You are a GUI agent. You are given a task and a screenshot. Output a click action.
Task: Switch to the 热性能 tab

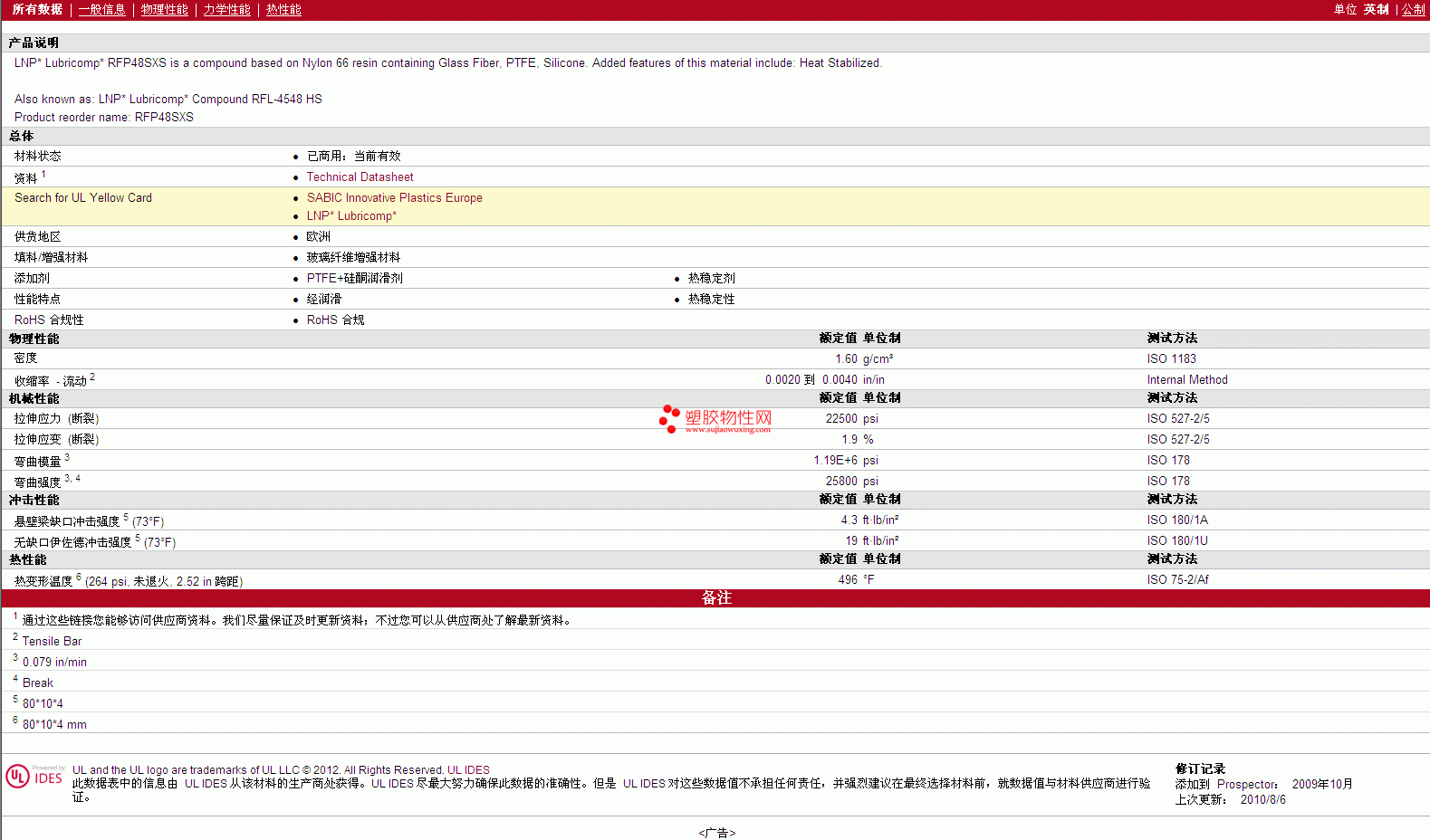(283, 9)
